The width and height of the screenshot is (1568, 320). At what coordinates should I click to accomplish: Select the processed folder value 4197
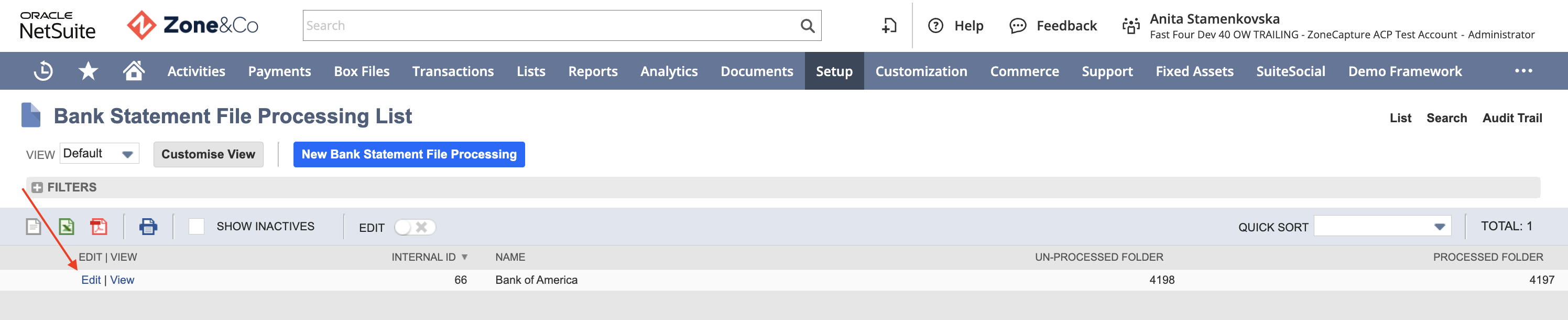1541,280
